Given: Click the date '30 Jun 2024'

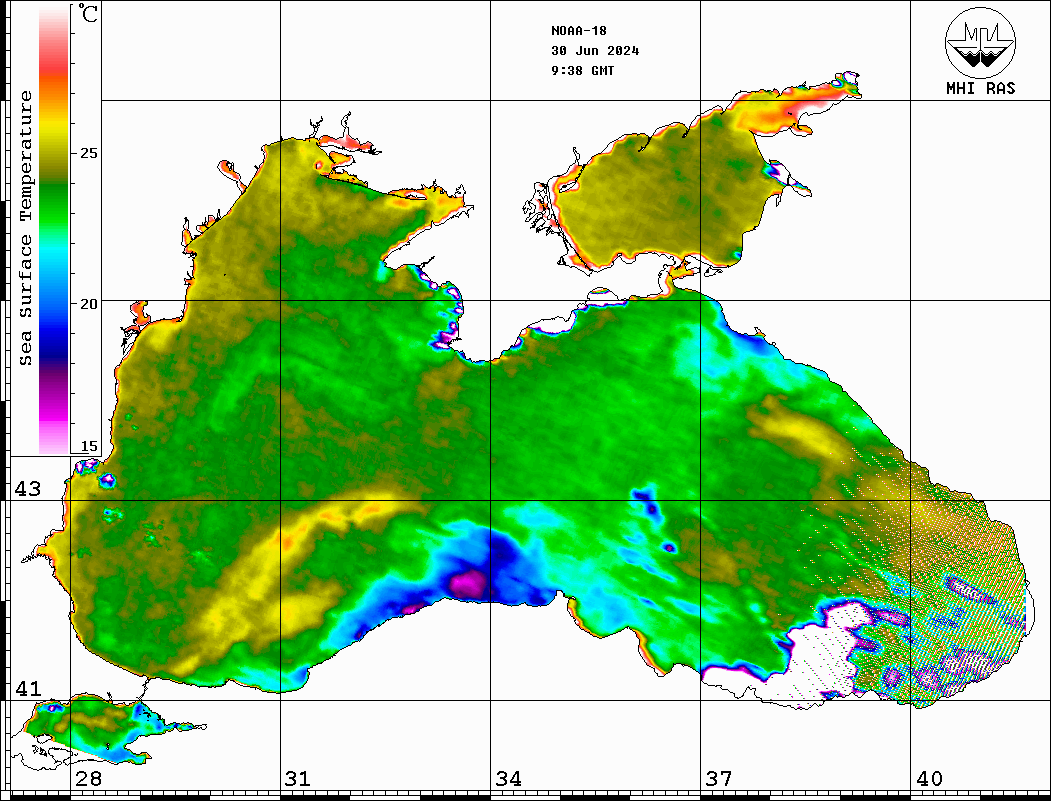Looking at the screenshot, I should tap(595, 51).
